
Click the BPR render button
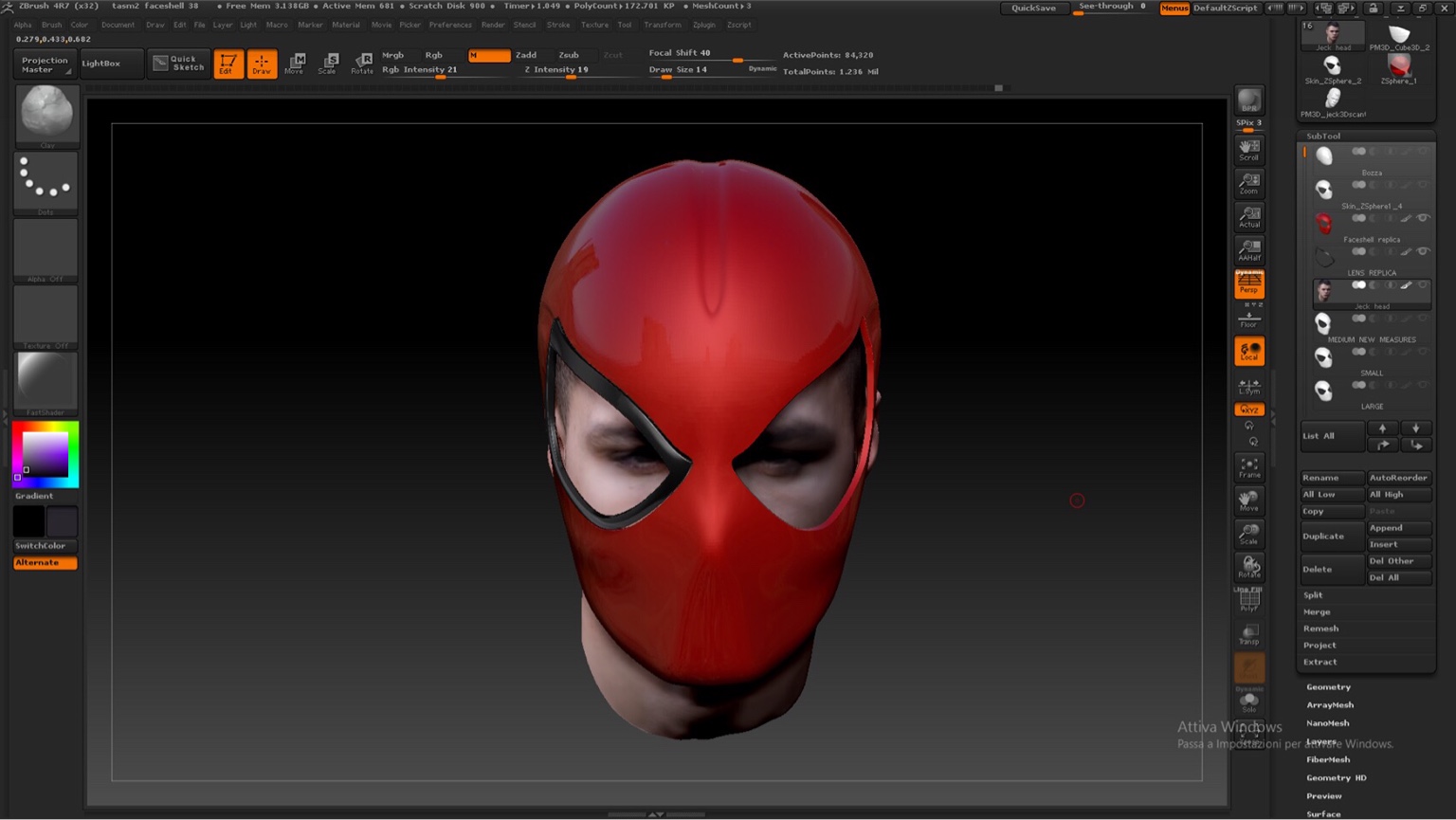click(x=1249, y=100)
